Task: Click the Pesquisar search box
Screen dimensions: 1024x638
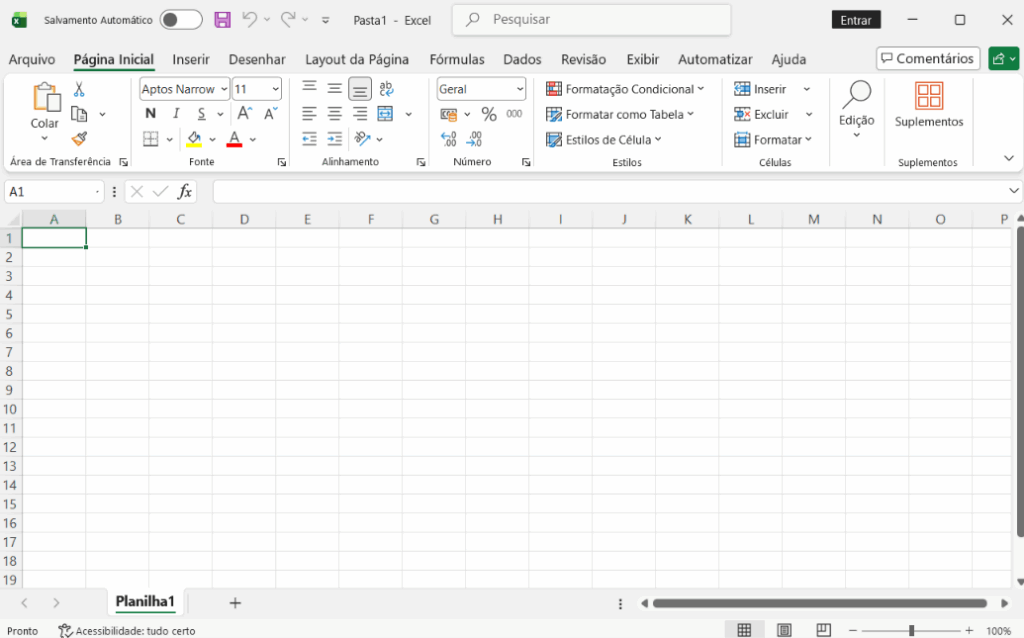Action: (592, 20)
